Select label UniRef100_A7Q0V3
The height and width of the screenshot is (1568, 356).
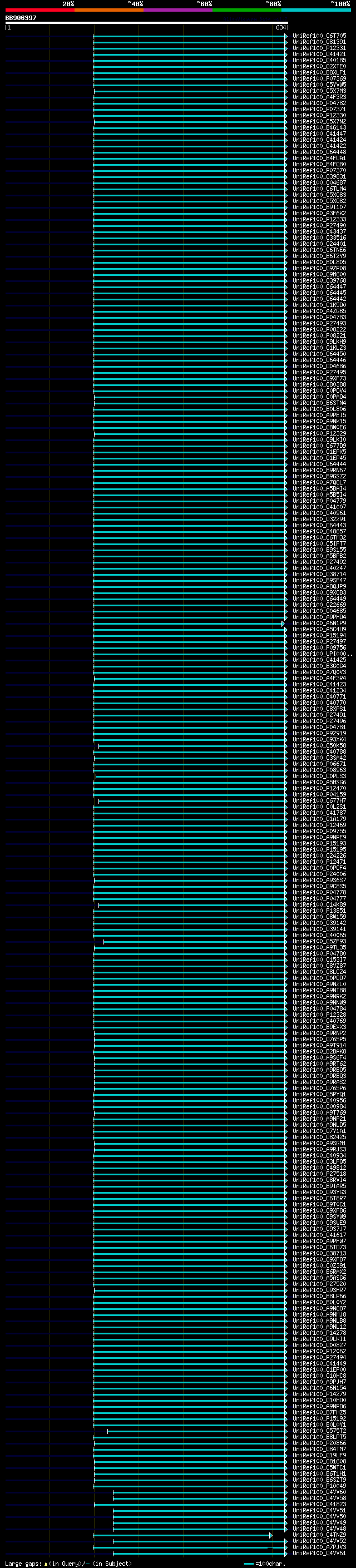(319, 672)
